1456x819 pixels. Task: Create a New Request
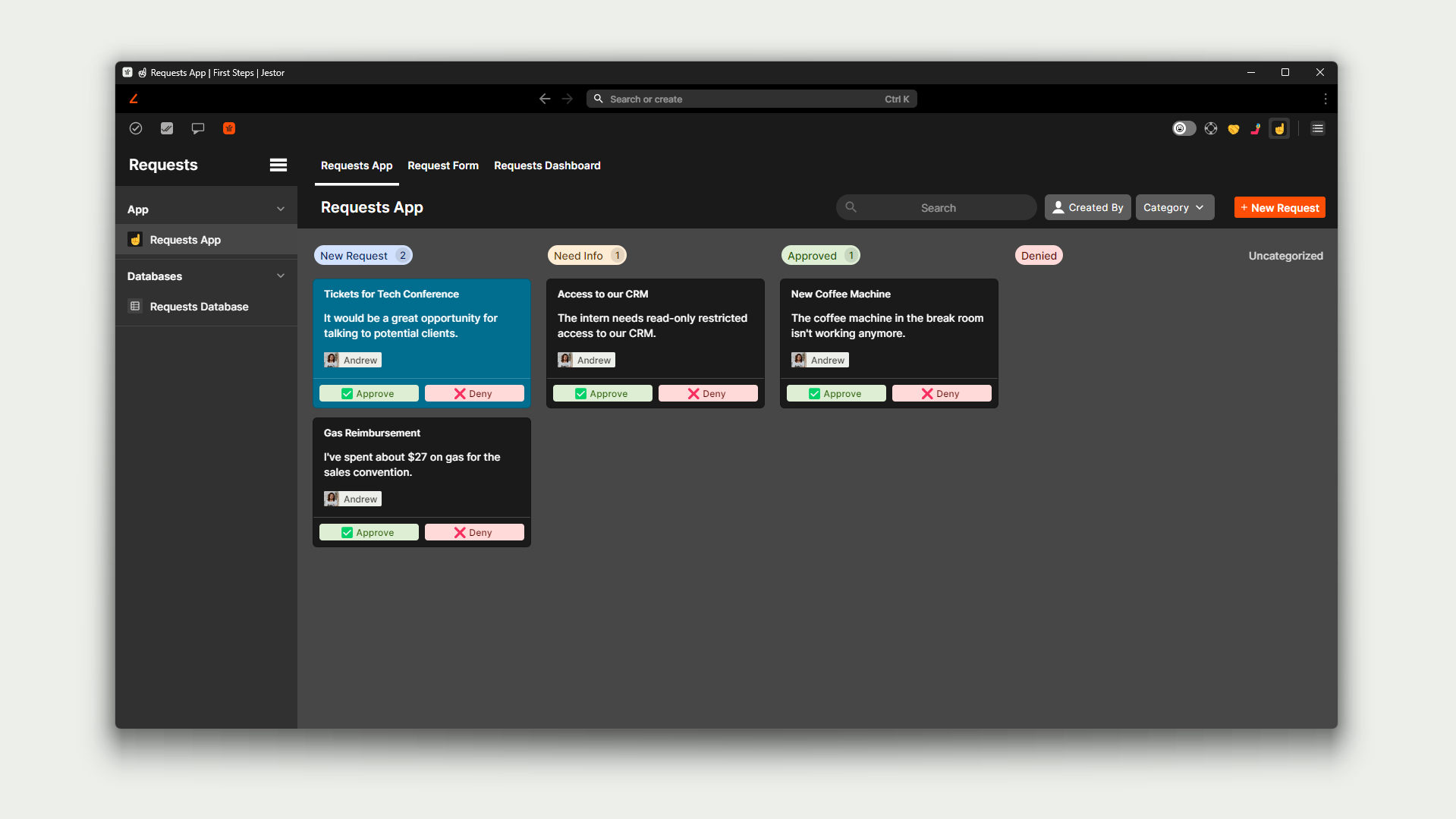1280,207
